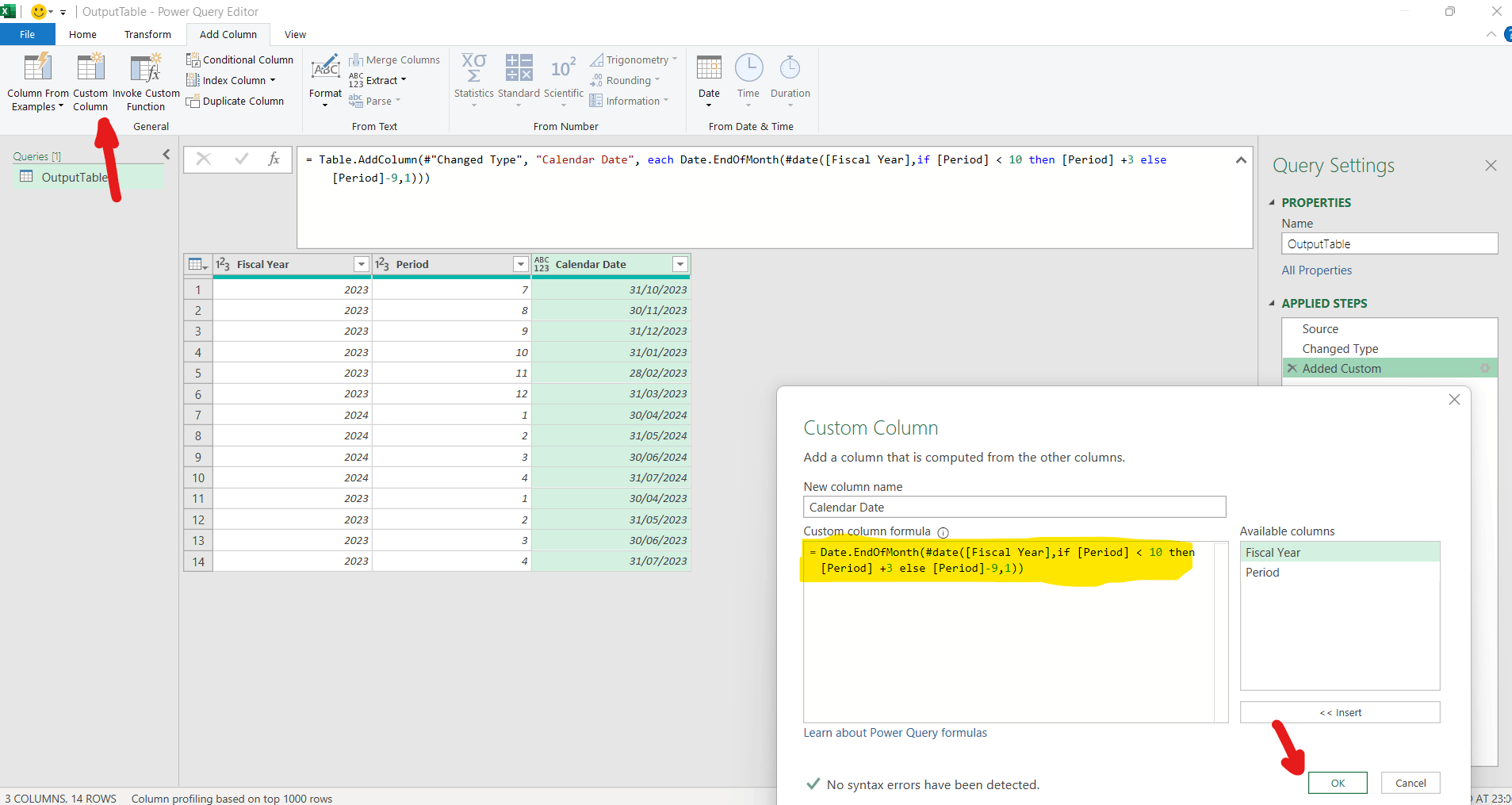Open the Period column filter
1512x805 pixels.
click(x=521, y=263)
